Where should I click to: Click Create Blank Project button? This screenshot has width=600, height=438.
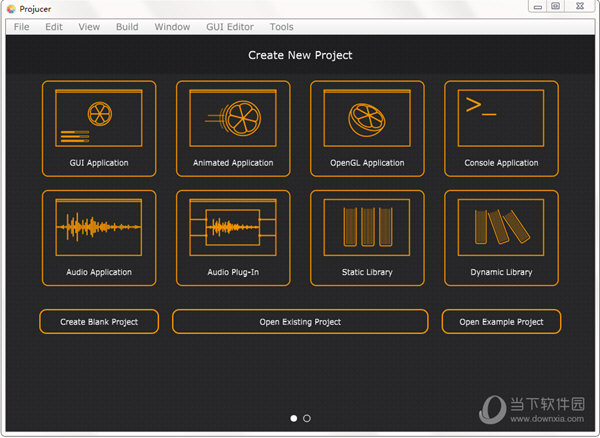(99, 322)
